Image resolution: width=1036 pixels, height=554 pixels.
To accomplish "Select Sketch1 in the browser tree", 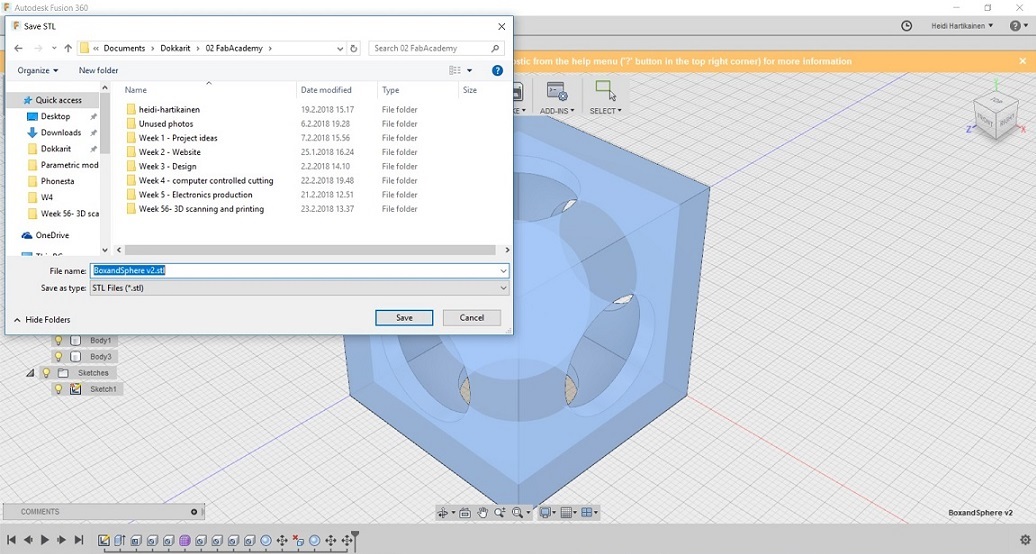I will 103,389.
